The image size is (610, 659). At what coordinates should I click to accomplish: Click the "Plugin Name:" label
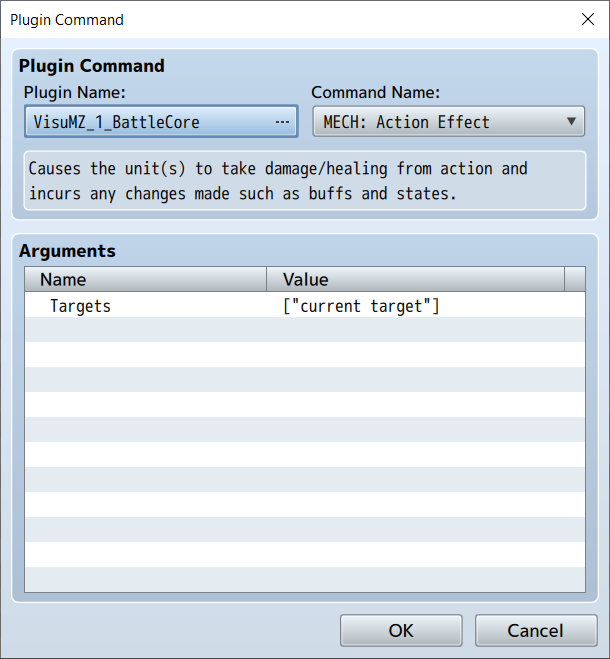[x=75, y=93]
